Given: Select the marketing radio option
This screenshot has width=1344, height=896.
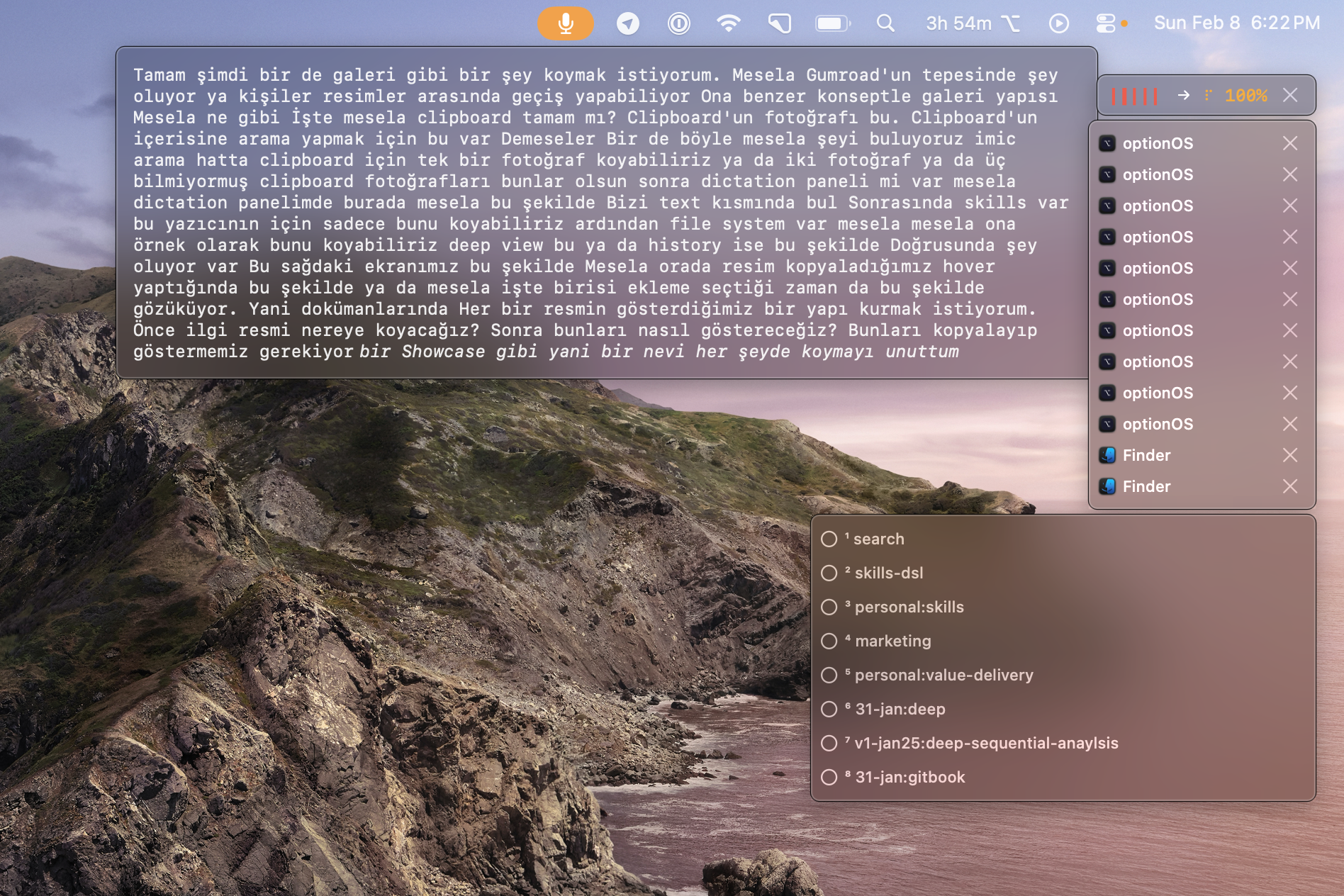Looking at the screenshot, I should [829, 641].
